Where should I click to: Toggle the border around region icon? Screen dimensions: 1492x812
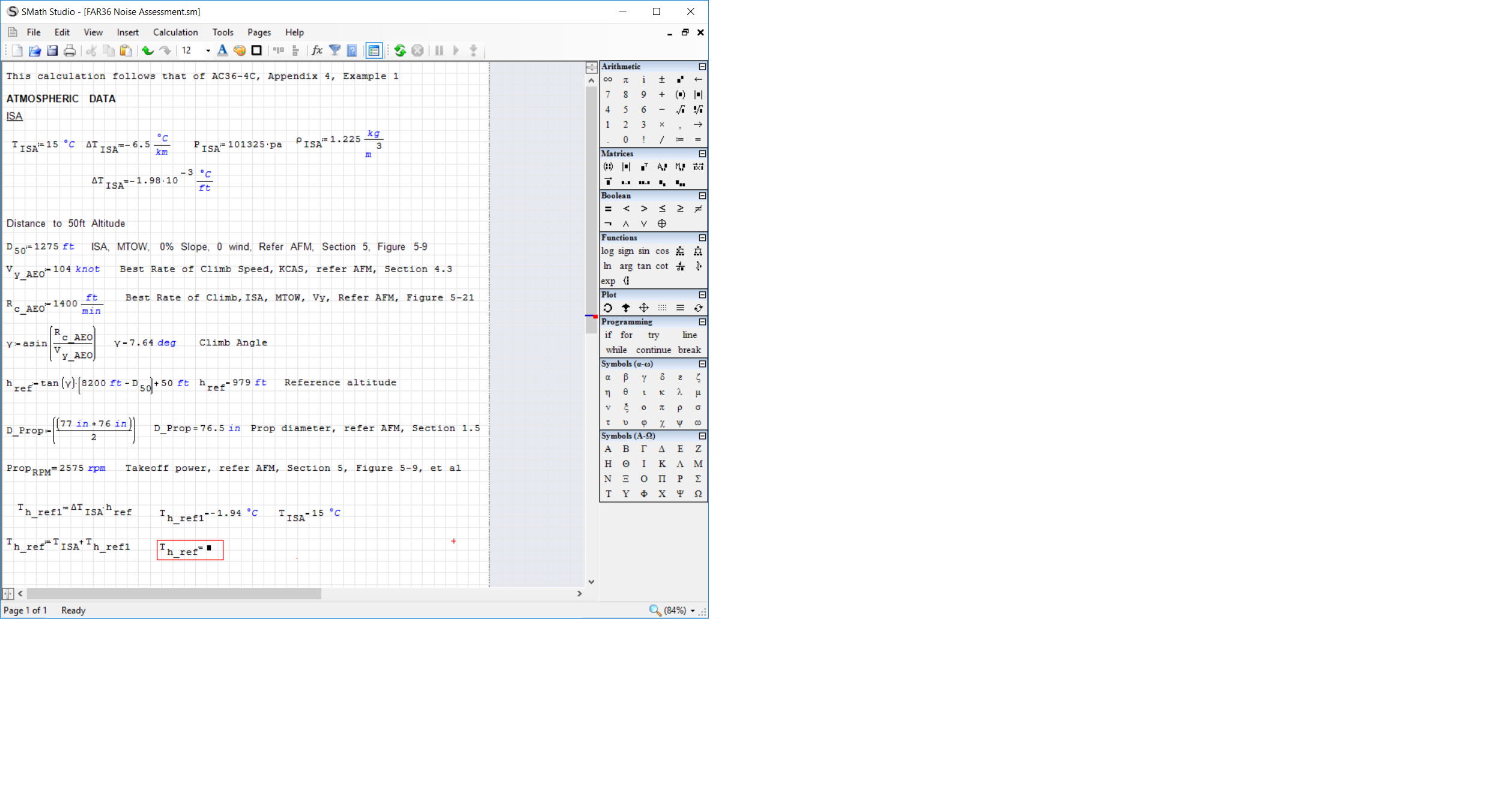coord(256,50)
